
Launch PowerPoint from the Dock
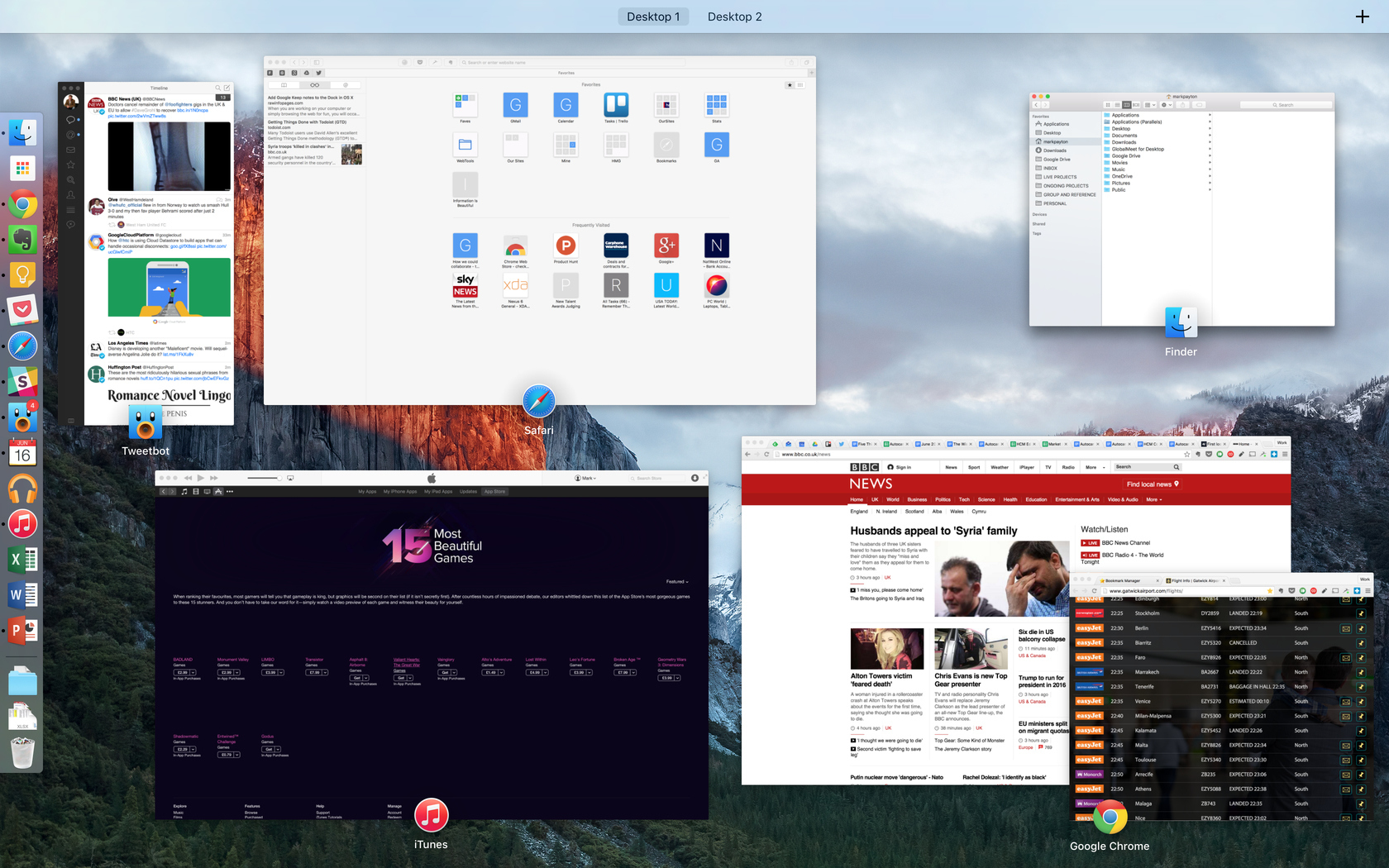[22, 631]
